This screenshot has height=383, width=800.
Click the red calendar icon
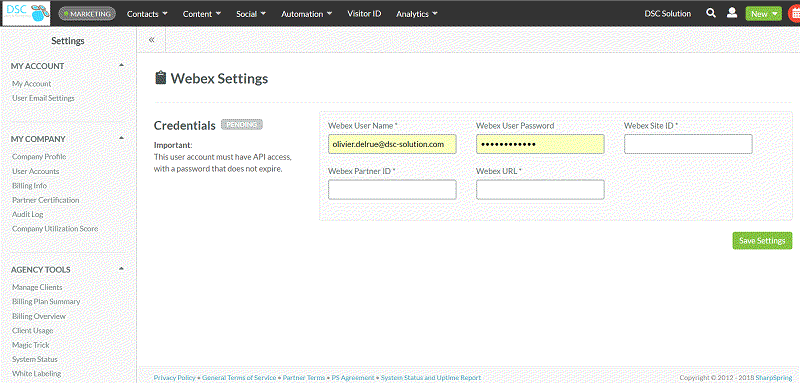click(794, 14)
